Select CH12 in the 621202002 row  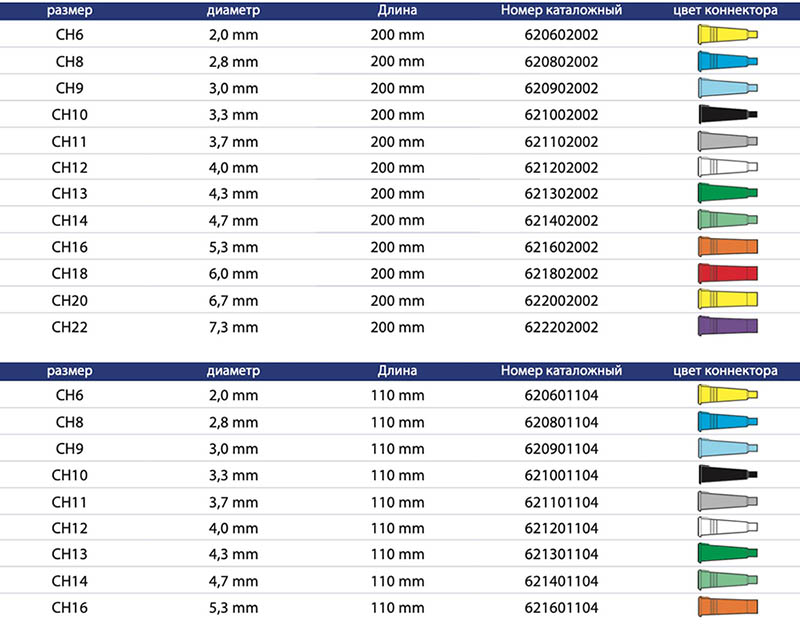69,167
